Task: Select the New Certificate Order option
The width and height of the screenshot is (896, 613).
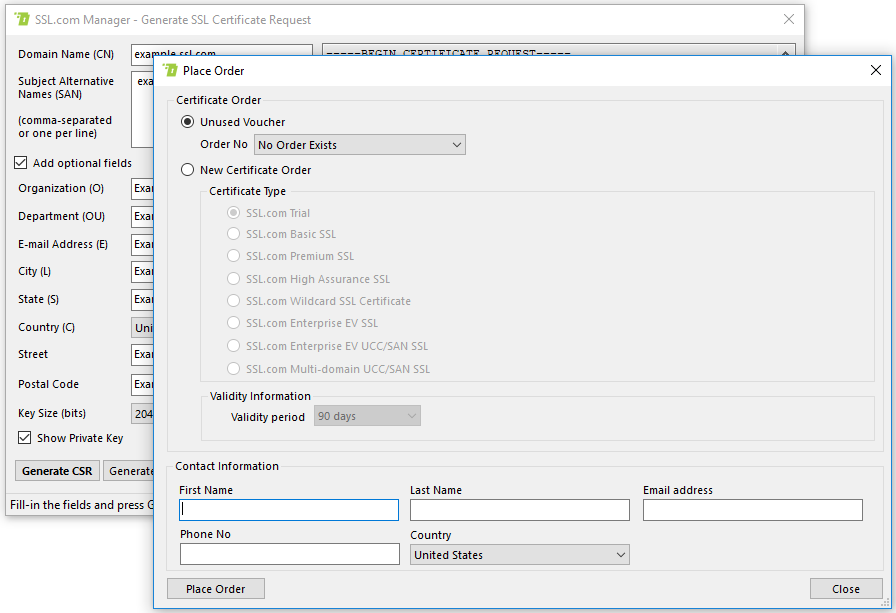Action: click(x=187, y=170)
